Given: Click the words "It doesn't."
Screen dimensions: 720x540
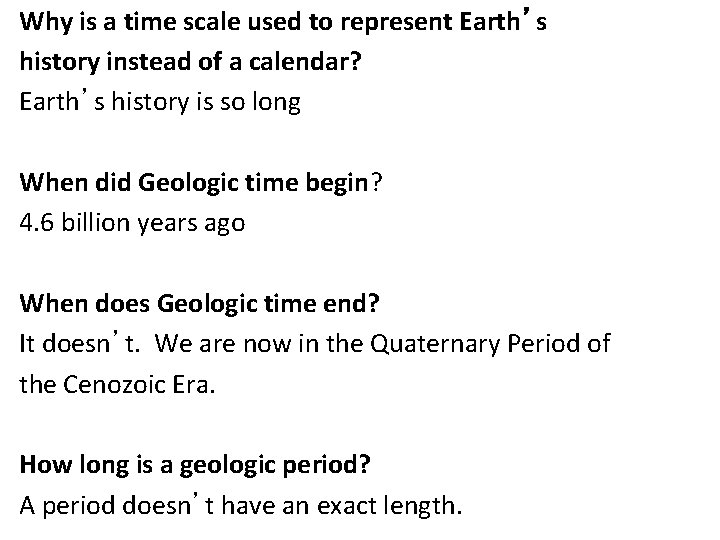Looking at the screenshot, I should click(x=75, y=345).
